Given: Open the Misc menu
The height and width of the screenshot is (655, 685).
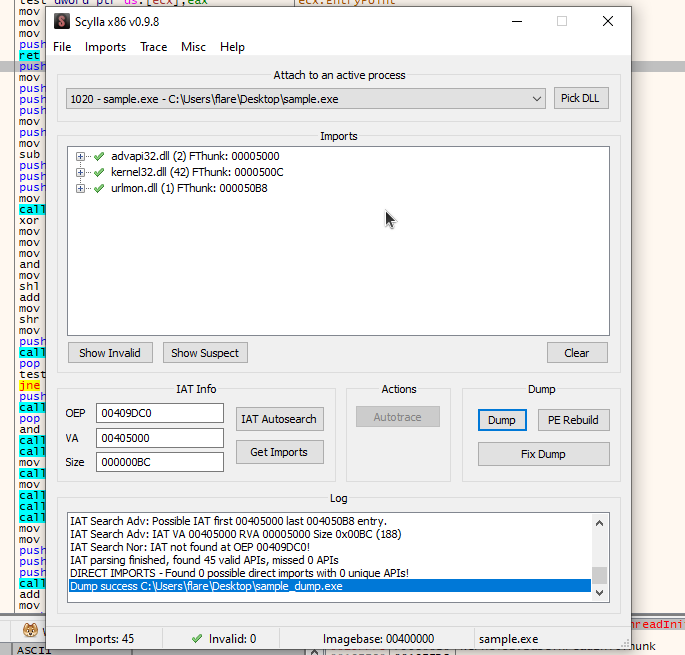Looking at the screenshot, I should pyautogui.click(x=194, y=47).
